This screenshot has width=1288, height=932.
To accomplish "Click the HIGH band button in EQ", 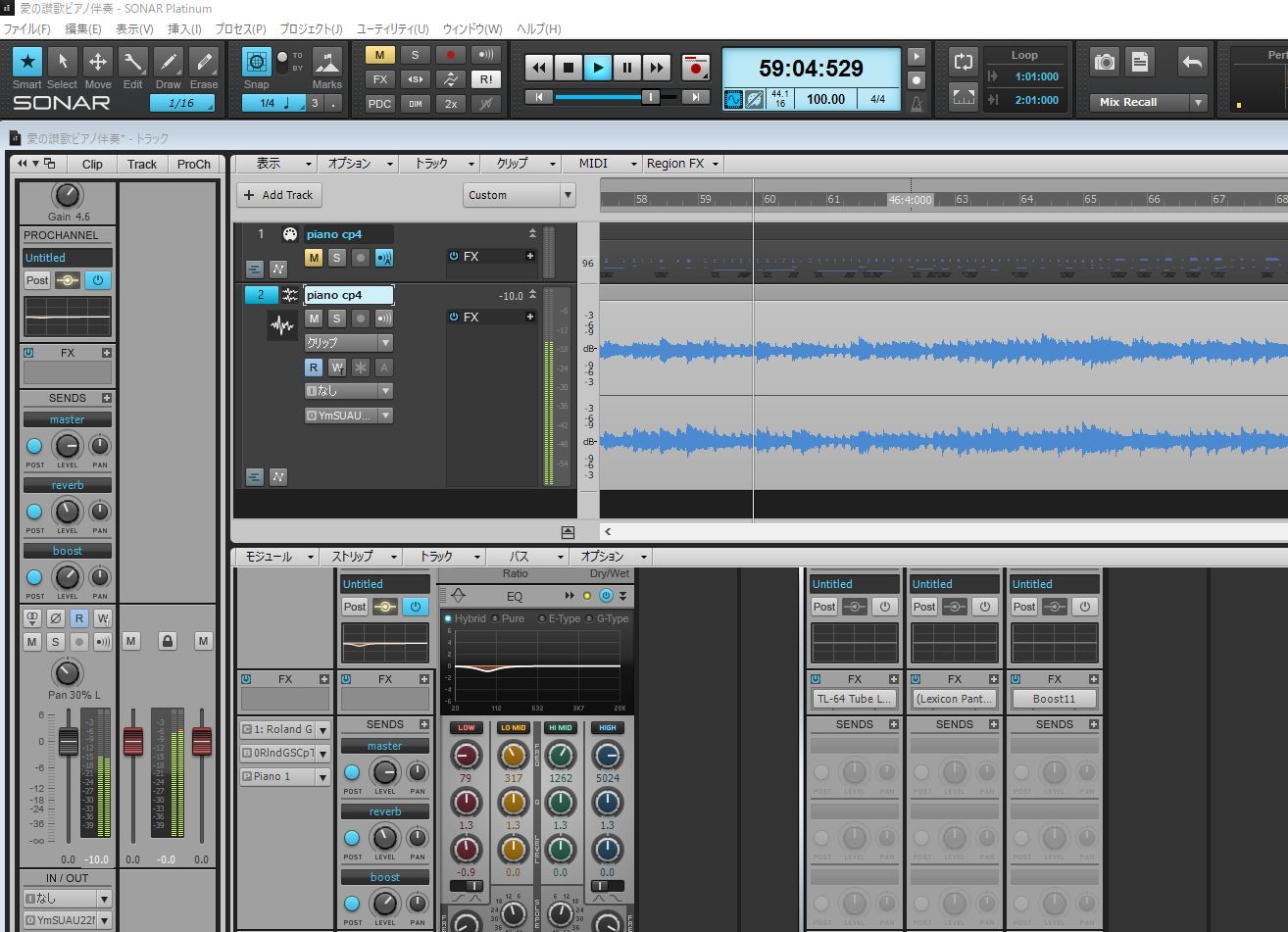I will point(608,728).
